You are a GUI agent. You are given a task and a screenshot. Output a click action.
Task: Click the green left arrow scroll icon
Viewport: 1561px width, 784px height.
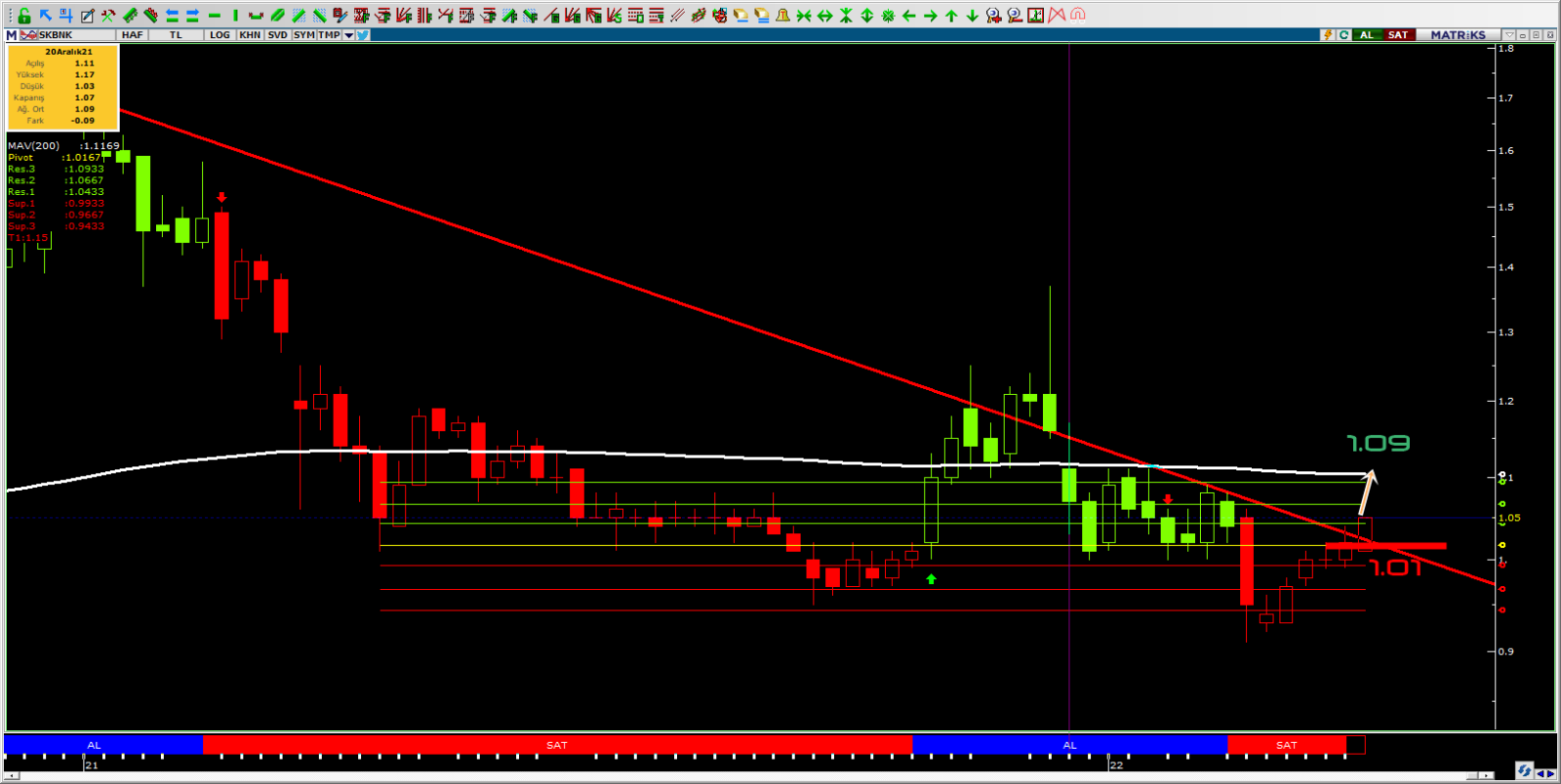tap(908, 16)
